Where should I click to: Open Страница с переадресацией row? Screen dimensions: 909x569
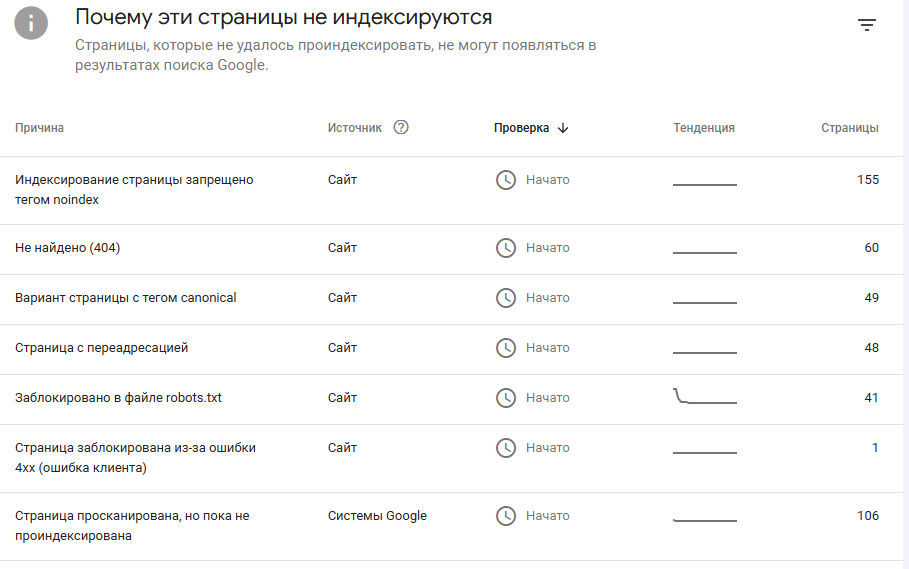[x=452, y=349]
